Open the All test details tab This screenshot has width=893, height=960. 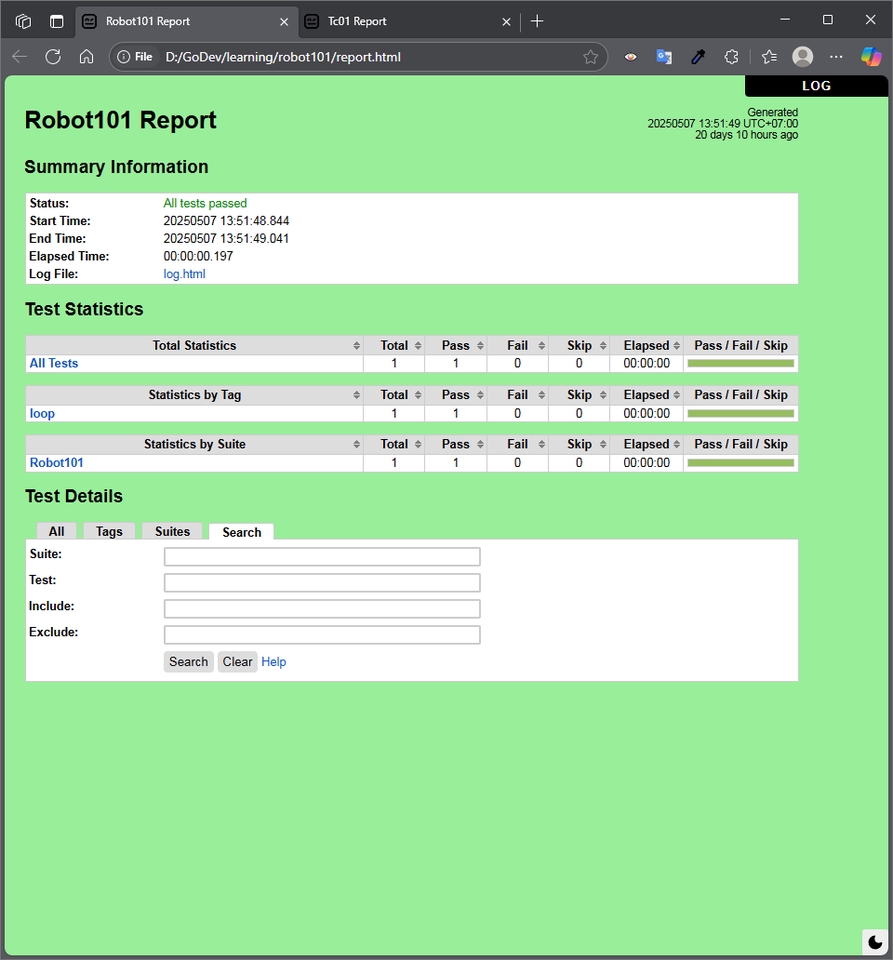56,531
